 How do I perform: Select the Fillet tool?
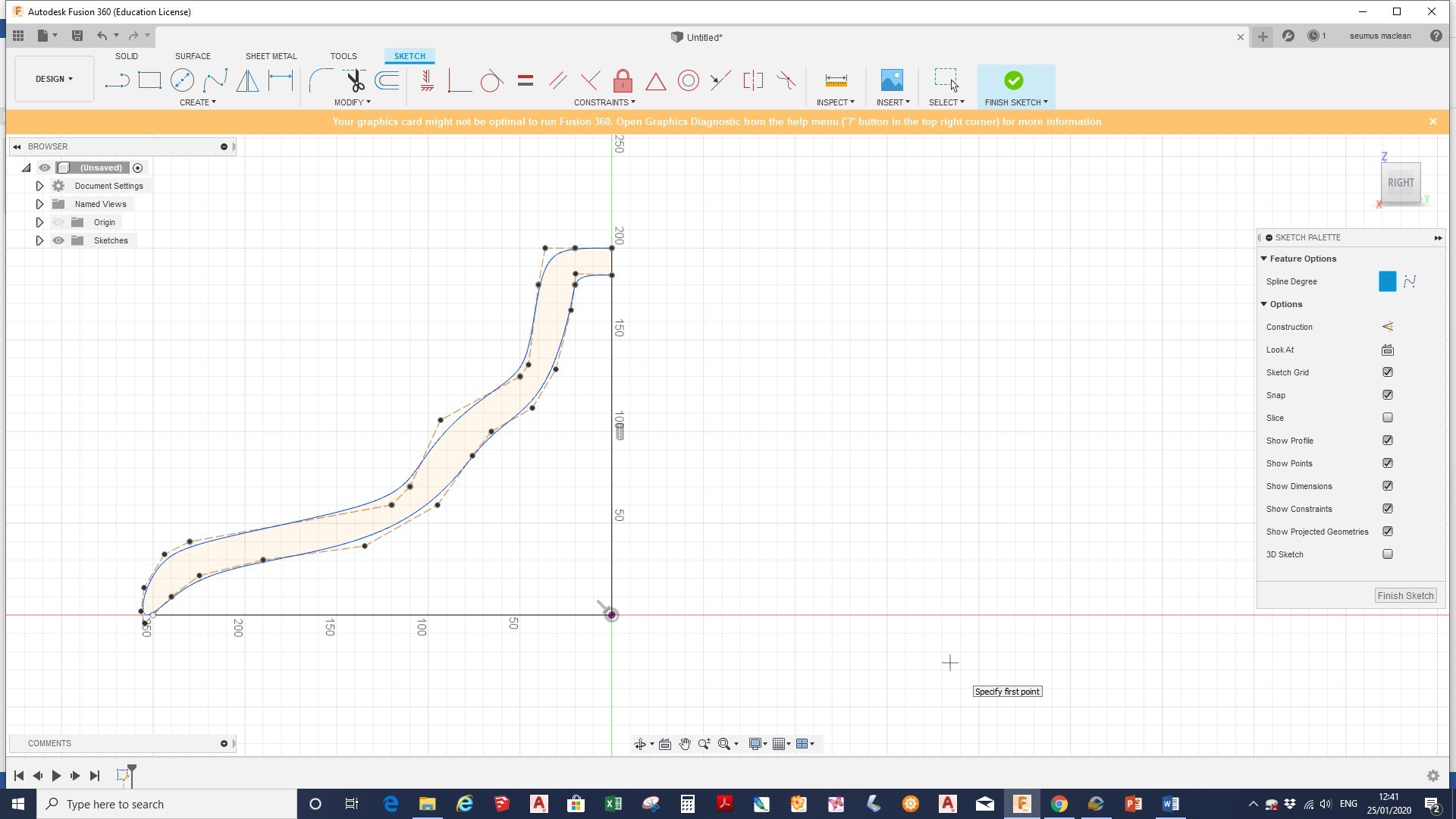tap(321, 80)
